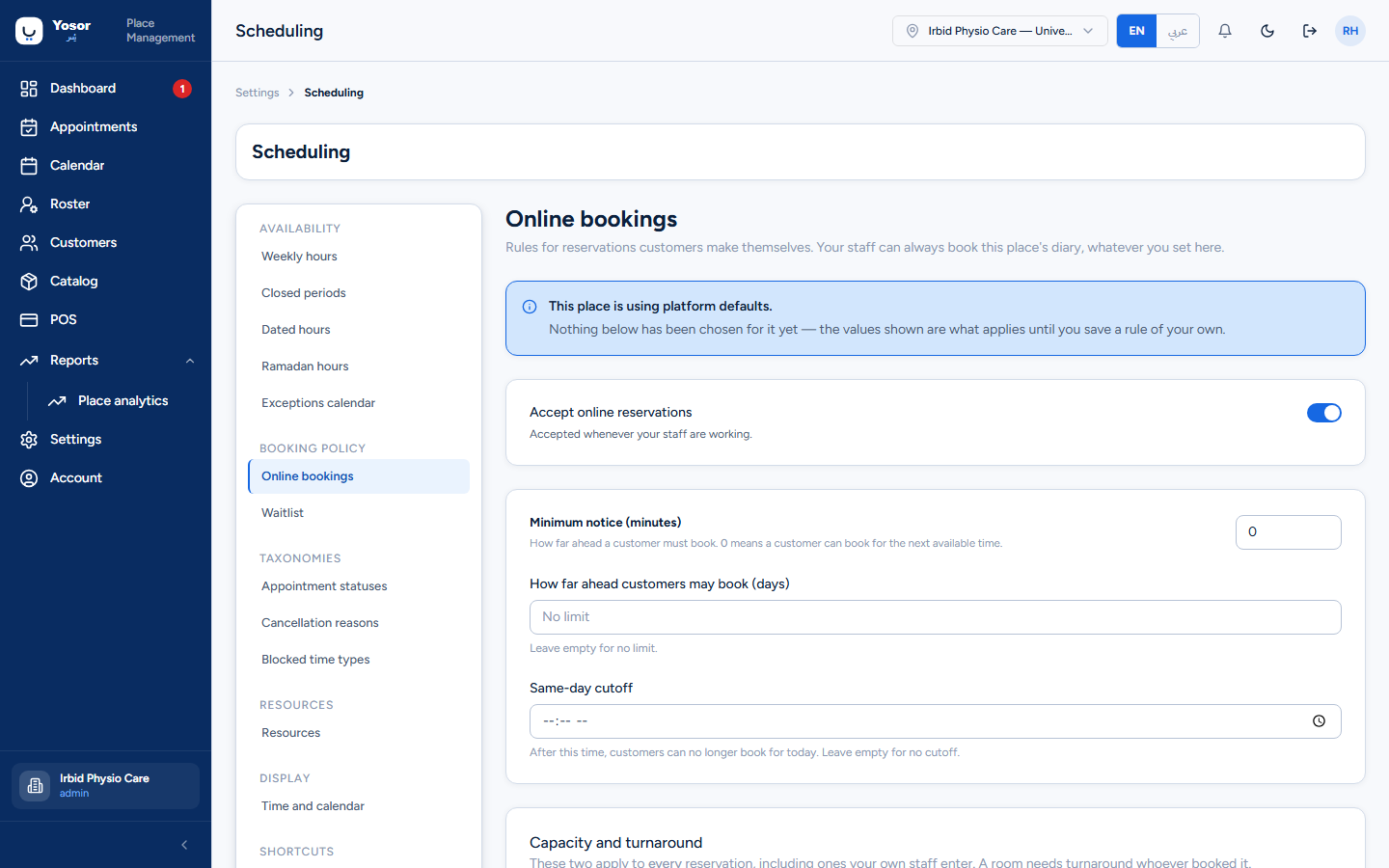Switch to dark mode with moon icon
The image size is (1389, 868).
1267,31
